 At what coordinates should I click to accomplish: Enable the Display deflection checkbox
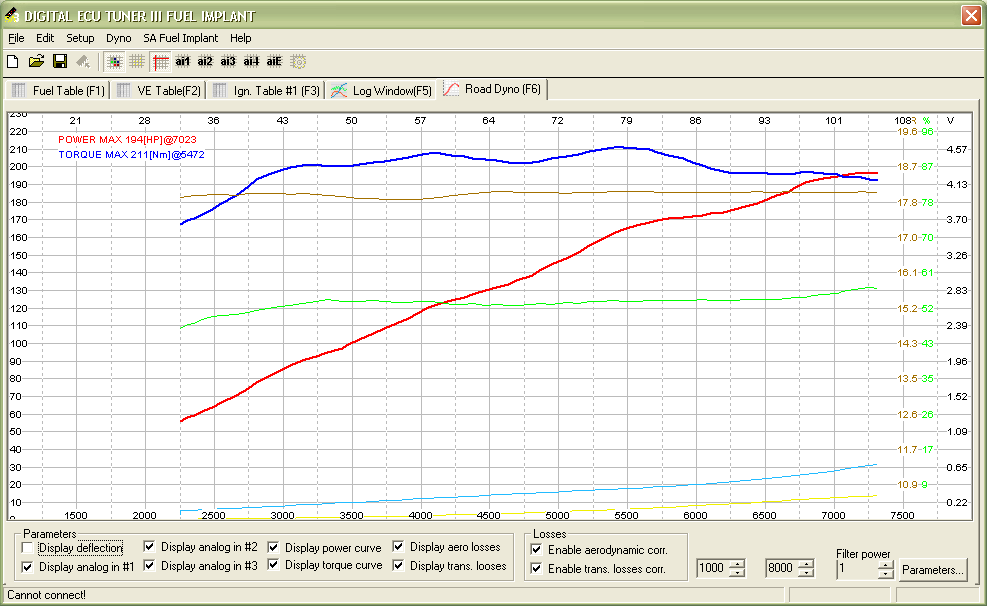(27, 548)
